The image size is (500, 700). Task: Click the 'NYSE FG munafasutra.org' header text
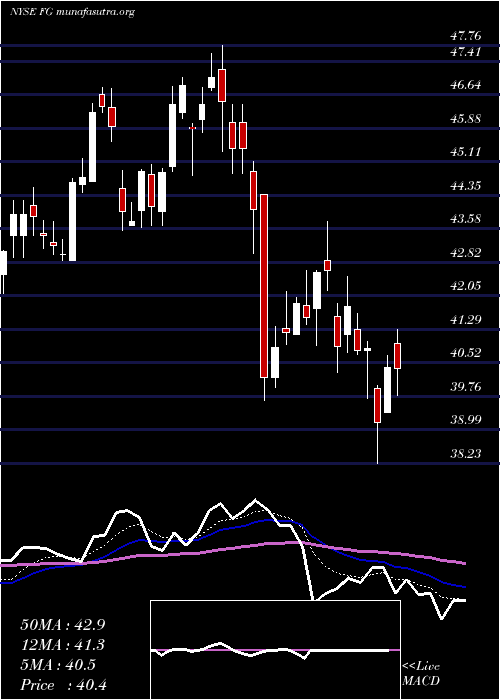point(72,12)
